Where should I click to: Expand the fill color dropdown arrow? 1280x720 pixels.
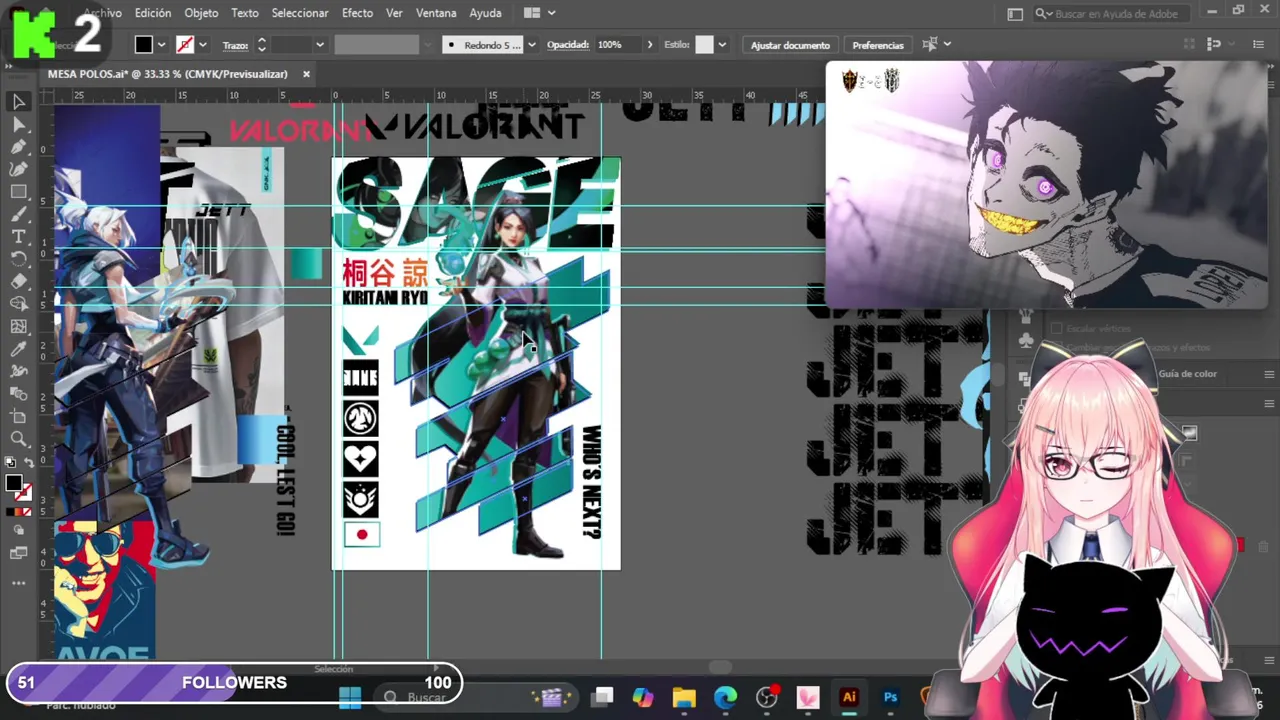[x=161, y=45]
